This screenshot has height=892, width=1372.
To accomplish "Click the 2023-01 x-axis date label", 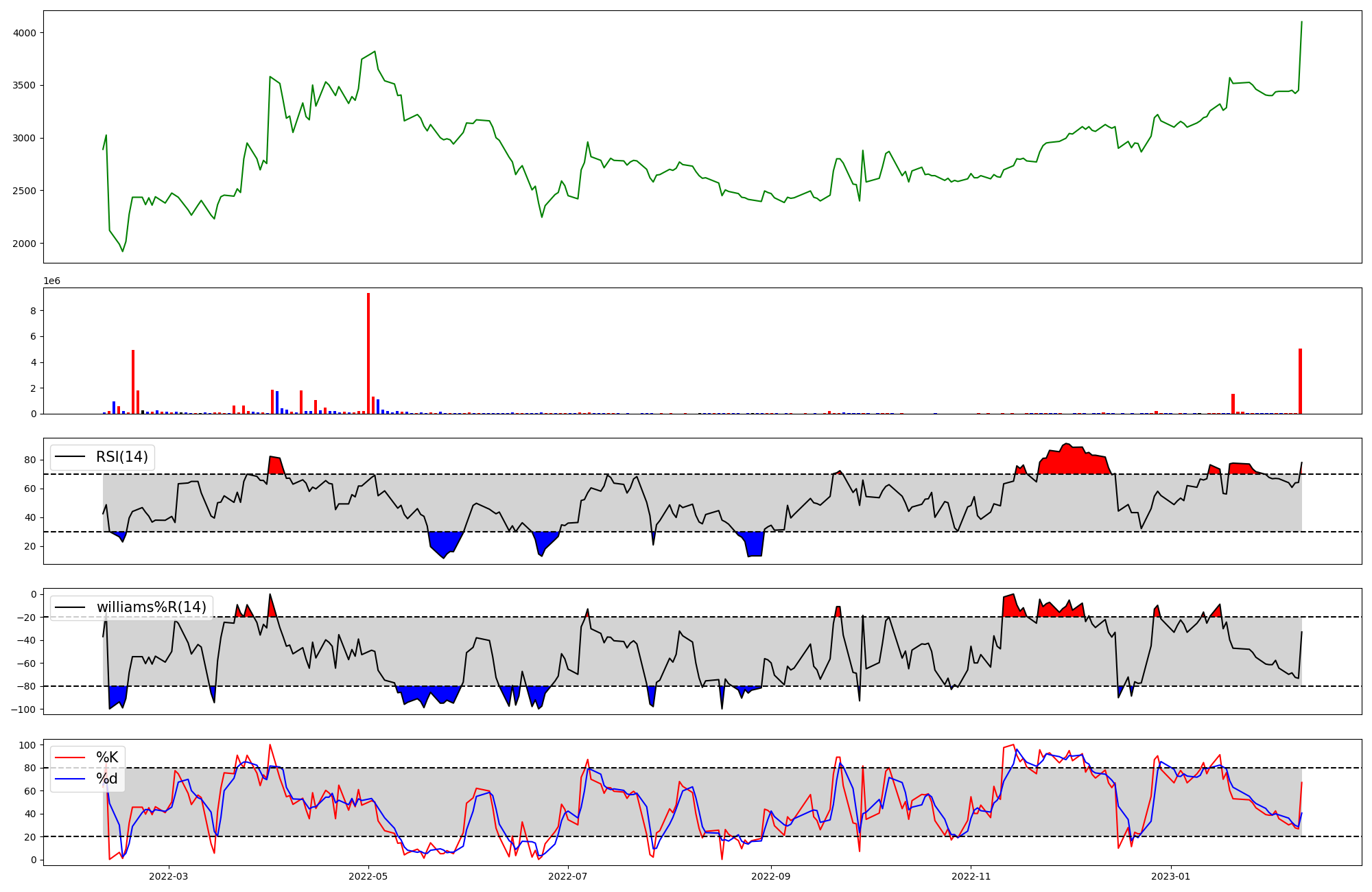I will (x=1171, y=876).
